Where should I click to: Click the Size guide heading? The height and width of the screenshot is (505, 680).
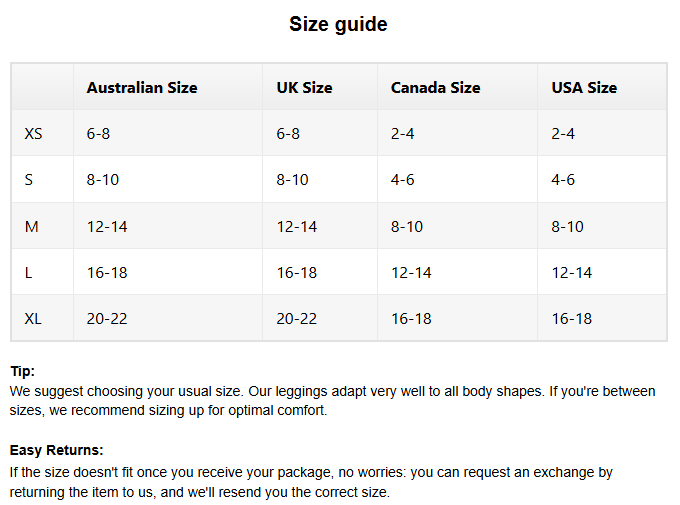pyautogui.click(x=338, y=24)
